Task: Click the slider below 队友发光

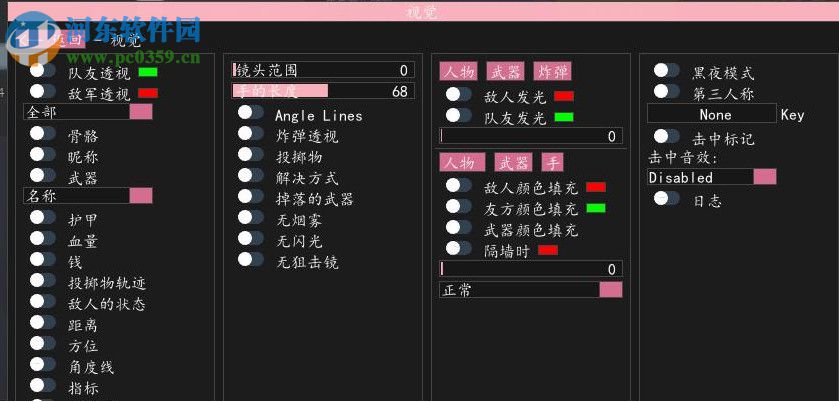Action: [x=531, y=136]
